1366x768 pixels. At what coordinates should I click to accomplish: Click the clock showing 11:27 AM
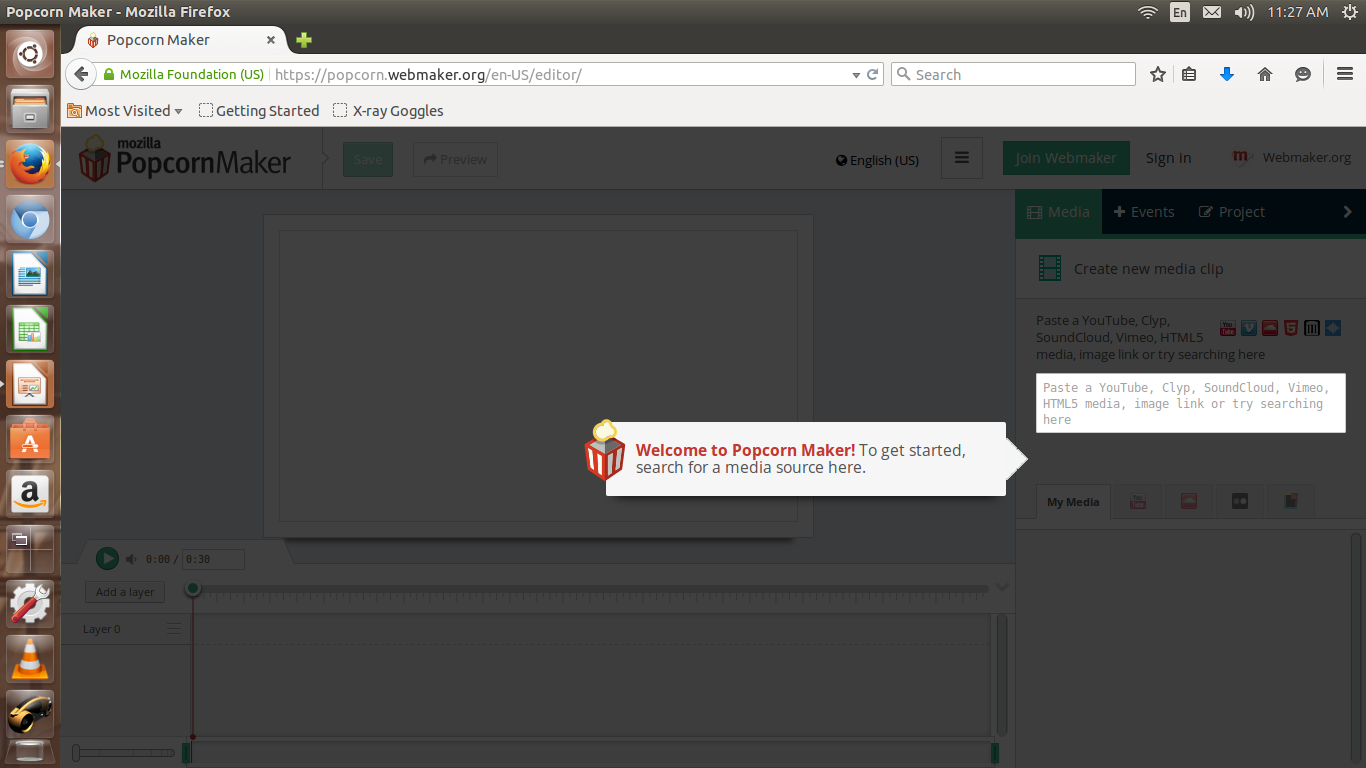(1297, 12)
